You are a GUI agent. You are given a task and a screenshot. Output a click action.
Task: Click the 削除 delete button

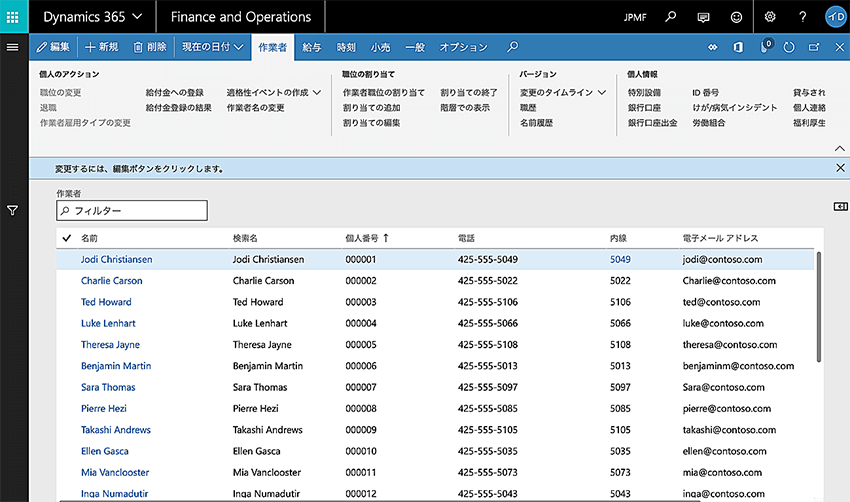(150, 47)
